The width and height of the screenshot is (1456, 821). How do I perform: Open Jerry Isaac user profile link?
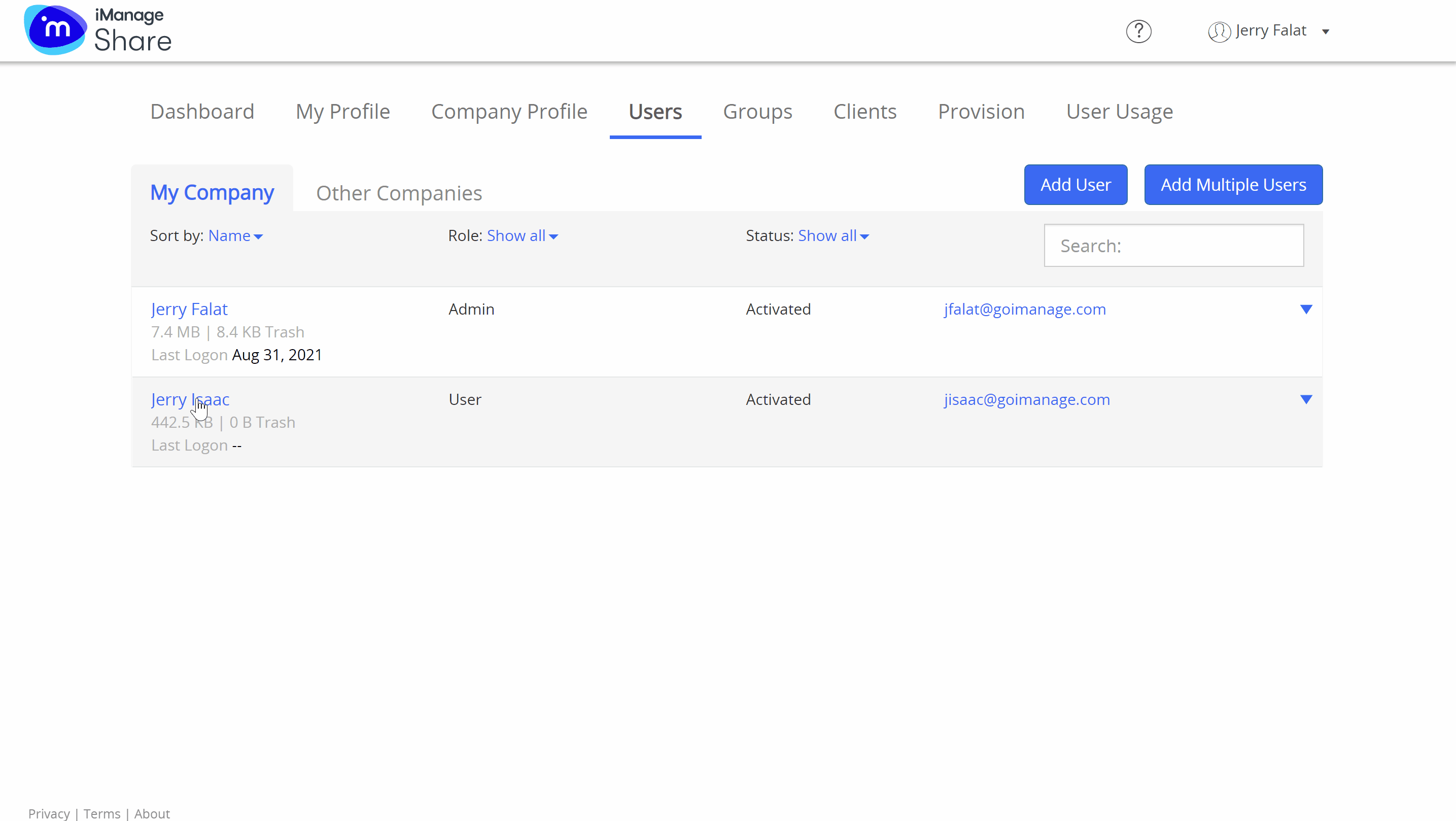tap(189, 399)
